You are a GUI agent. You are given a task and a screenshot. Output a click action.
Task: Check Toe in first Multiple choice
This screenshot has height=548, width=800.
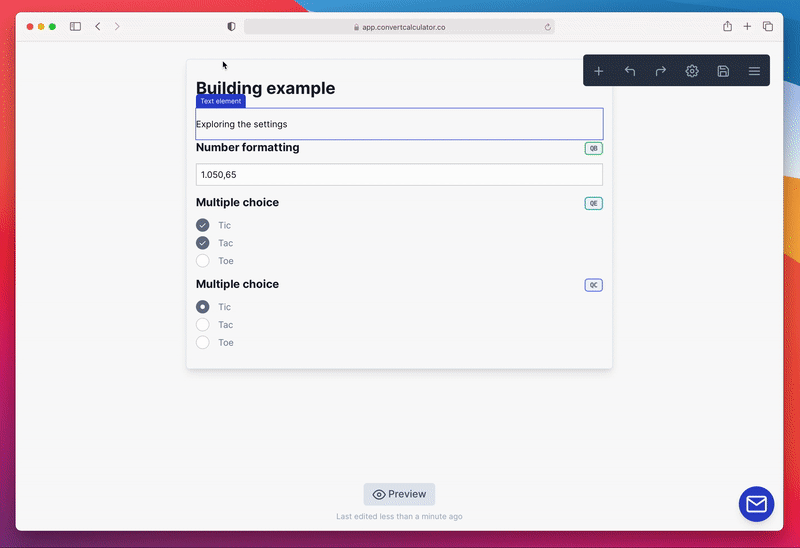203,261
